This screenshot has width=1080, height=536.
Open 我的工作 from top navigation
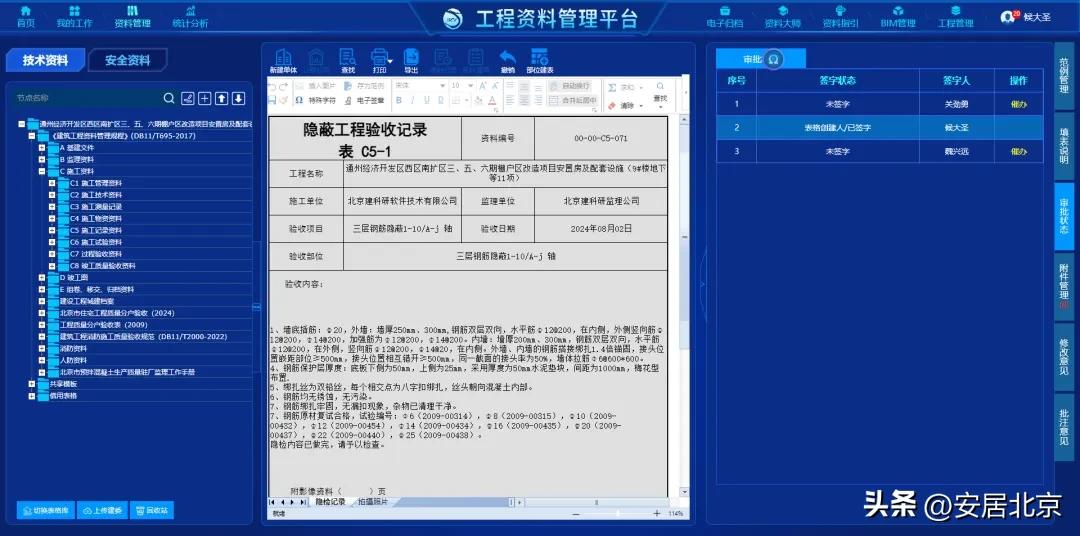point(74,17)
